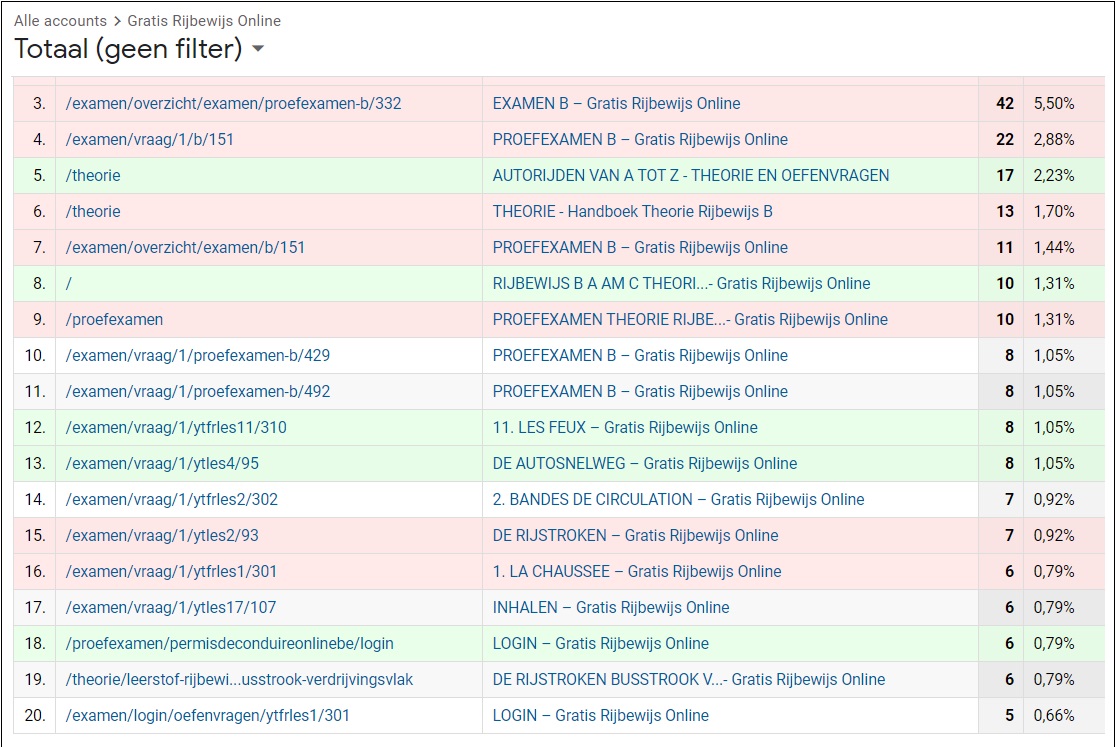The height and width of the screenshot is (747, 1116).
Task: Click the "2. BANDES DE CIRCULATION" page title
Action: (678, 499)
